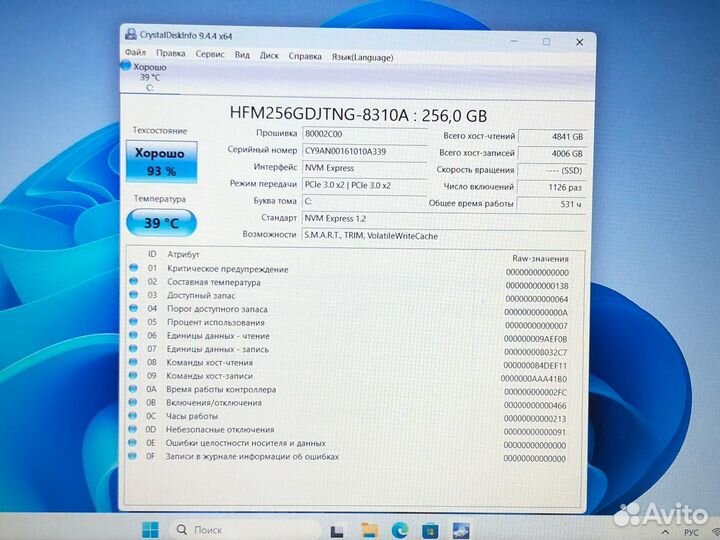Open the Сервис menu
720x540 pixels.
coord(210,54)
